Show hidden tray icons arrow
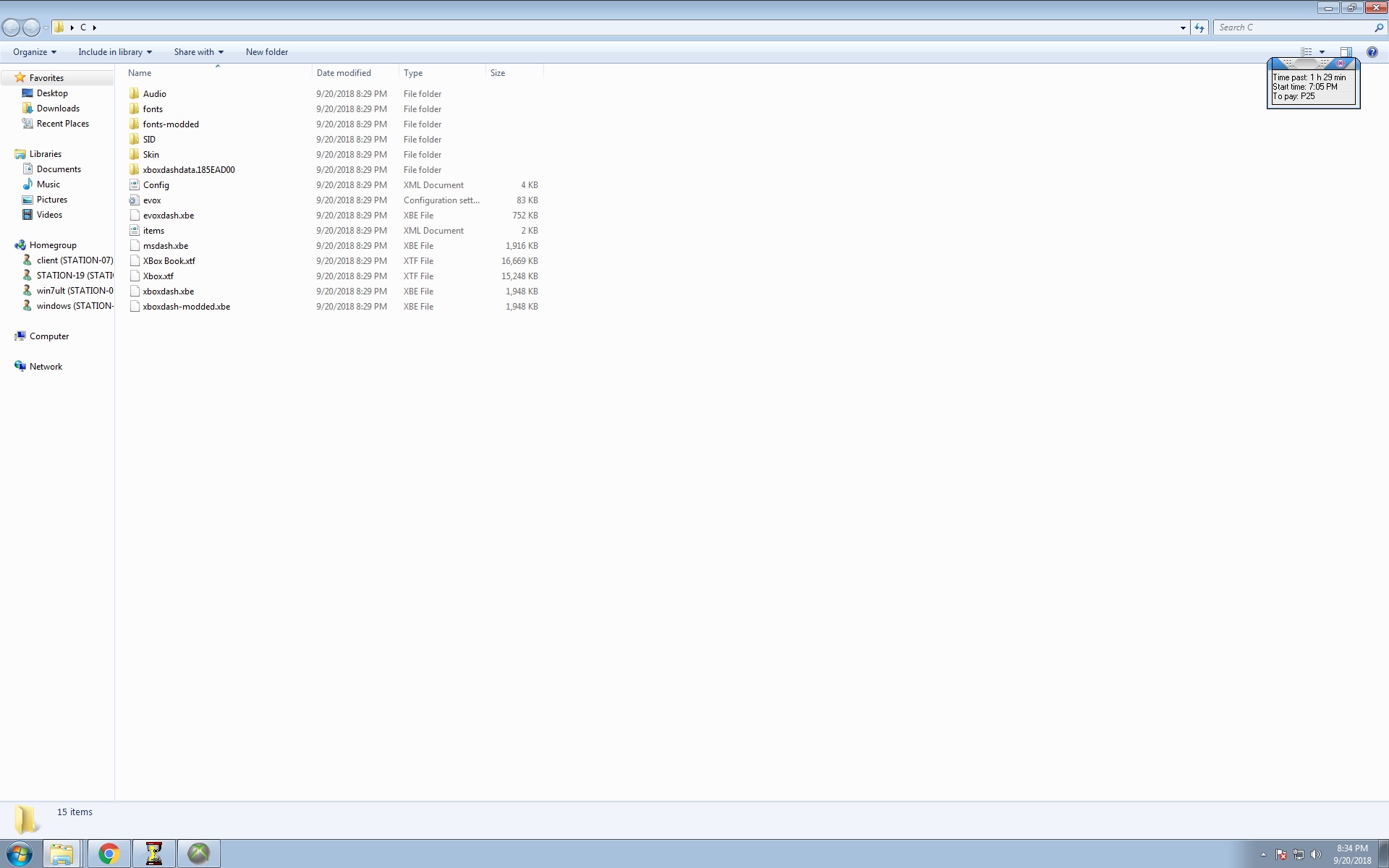The width and height of the screenshot is (1389, 868). (1263, 854)
